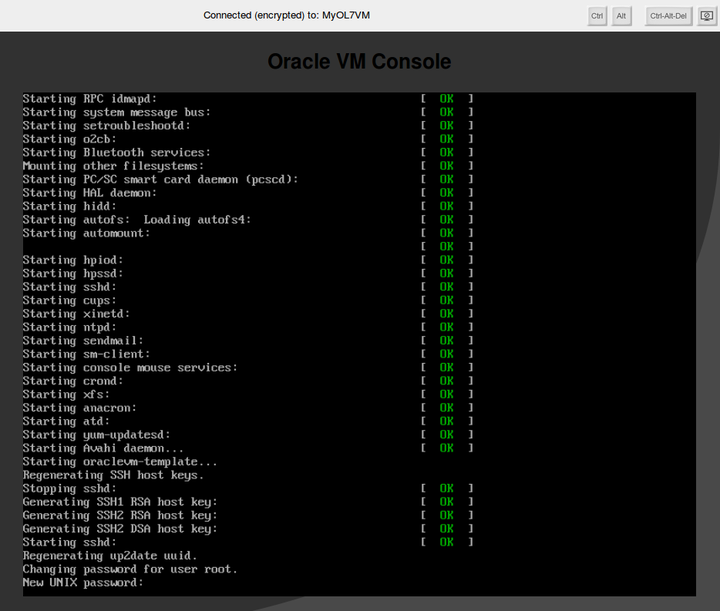
Task: Select 'Changing password for user root.' line
Action: [130, 569]
